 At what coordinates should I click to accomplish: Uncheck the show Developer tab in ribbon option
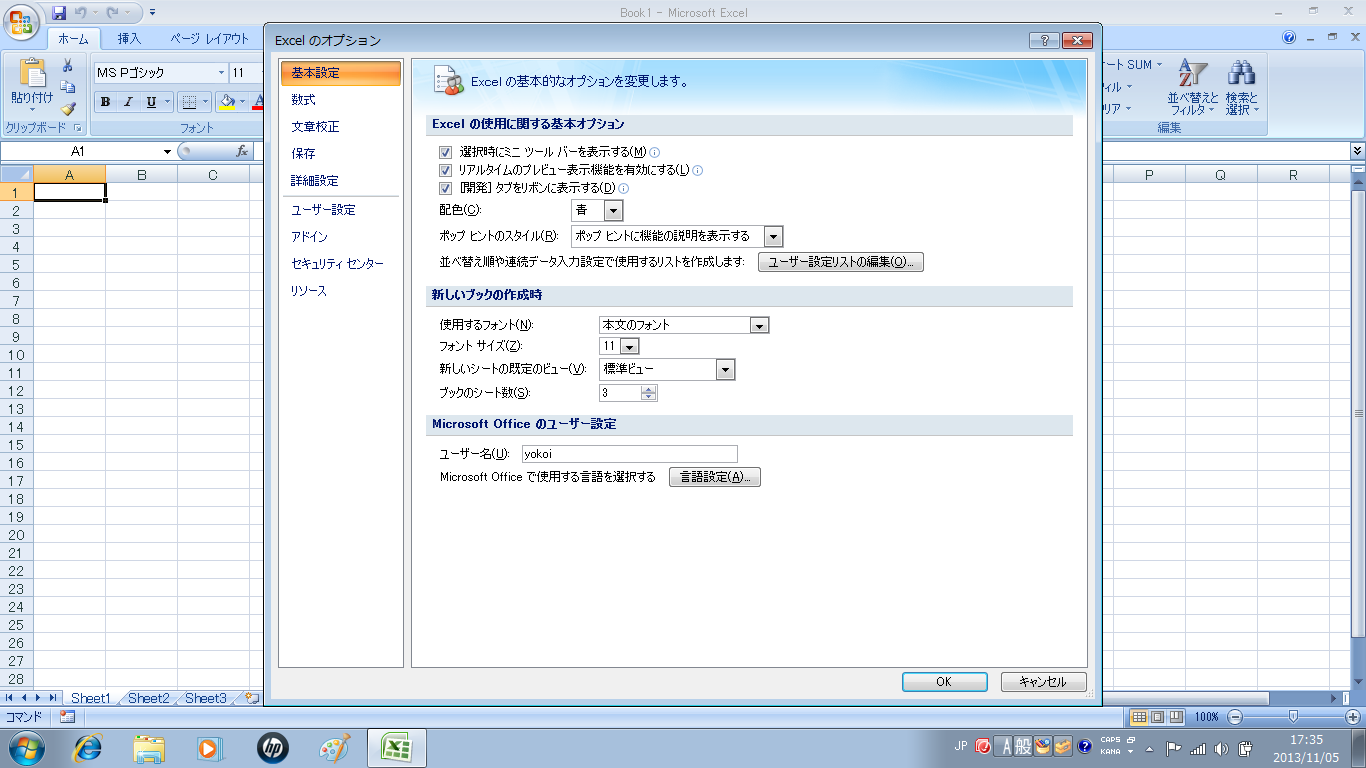(447, 188)
